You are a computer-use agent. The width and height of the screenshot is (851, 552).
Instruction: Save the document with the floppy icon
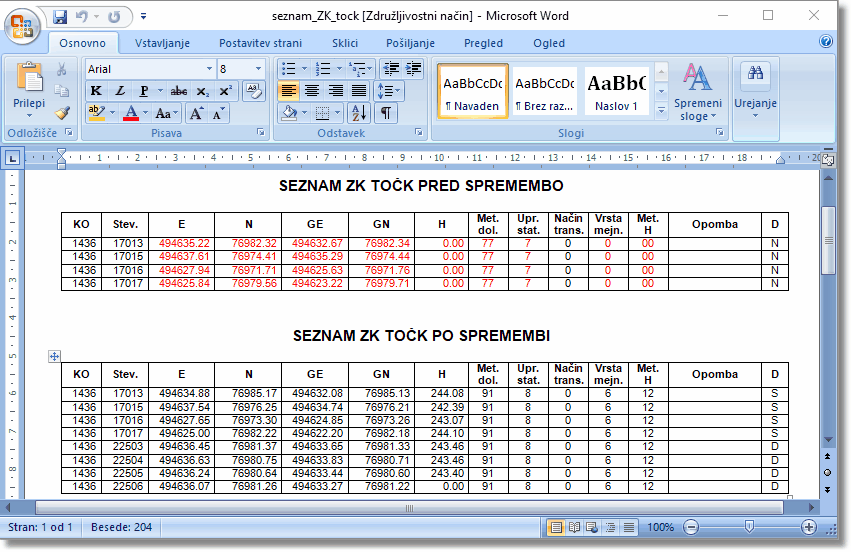(x=60, y=17)
